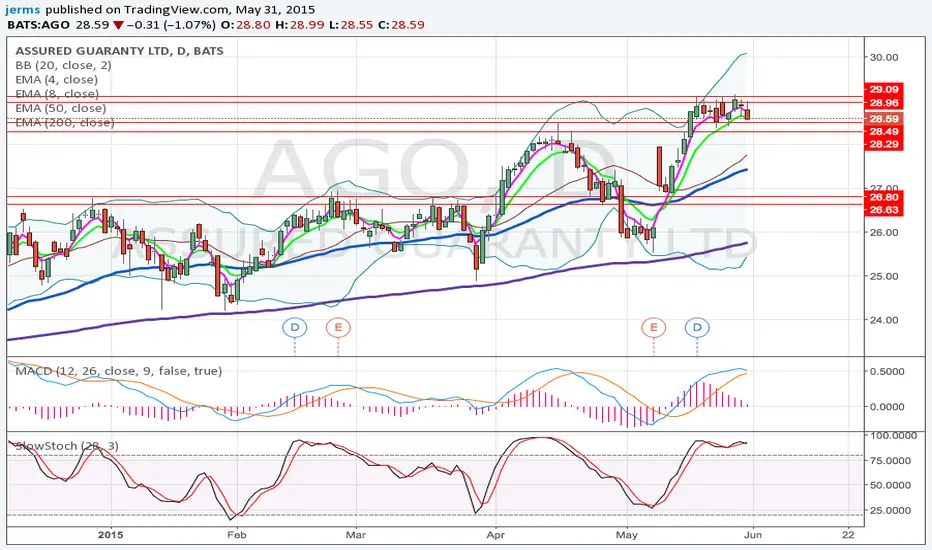Viewport: 932px width, 550px height.
Task: Click the MACD 0.0000 axis value
Action: 887,407
